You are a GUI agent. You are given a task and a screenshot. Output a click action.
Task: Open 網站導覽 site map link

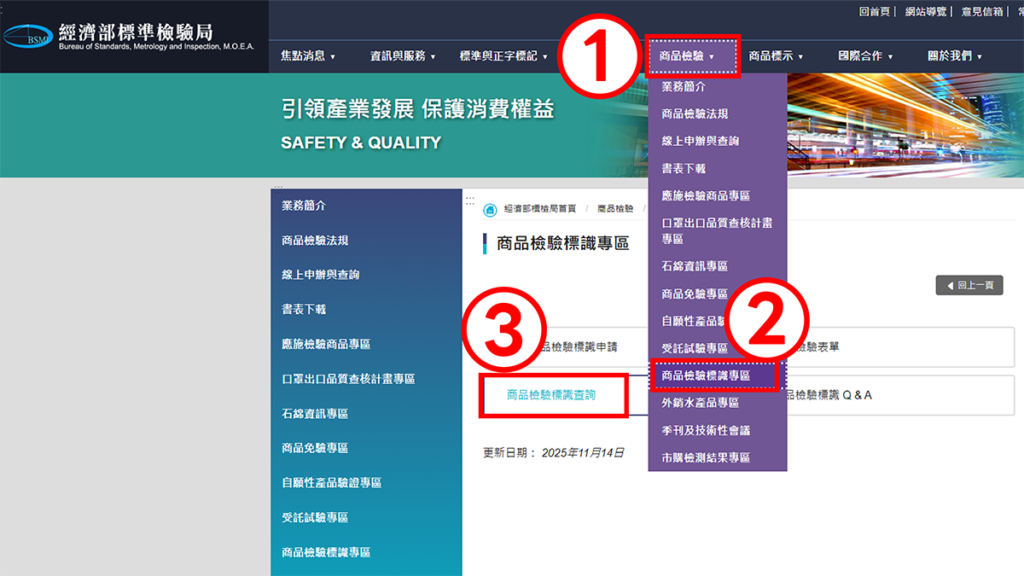point(925,12)
